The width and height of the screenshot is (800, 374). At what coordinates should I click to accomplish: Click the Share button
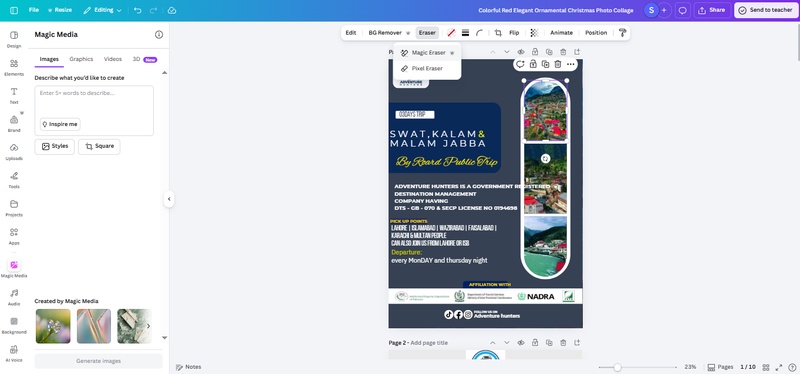click(x=712, y=10)
